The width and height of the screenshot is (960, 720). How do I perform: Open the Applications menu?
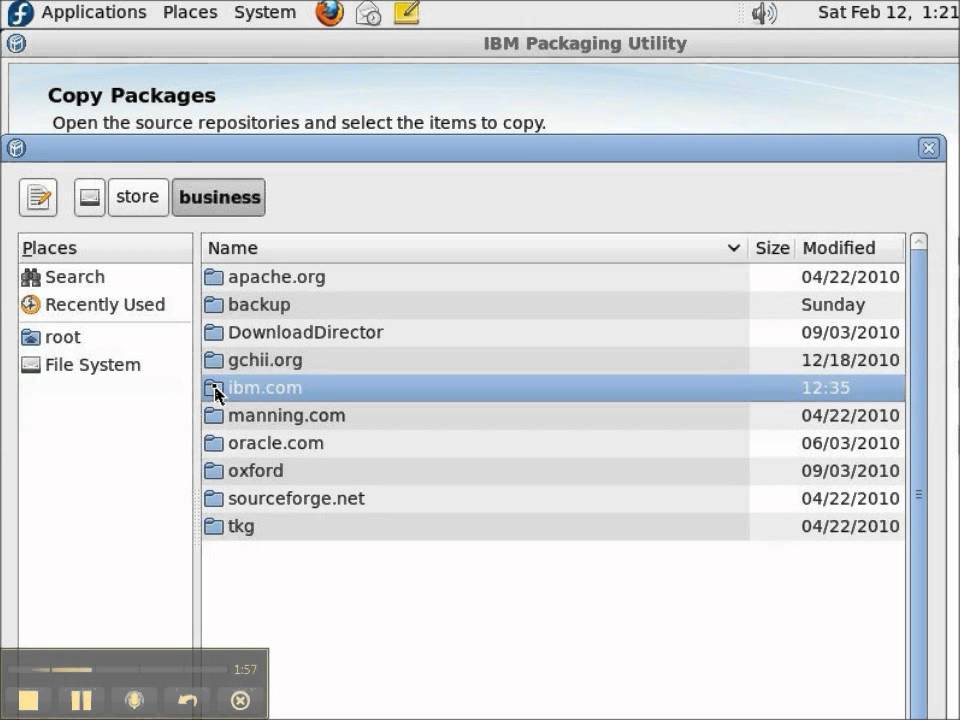point(94,12)
